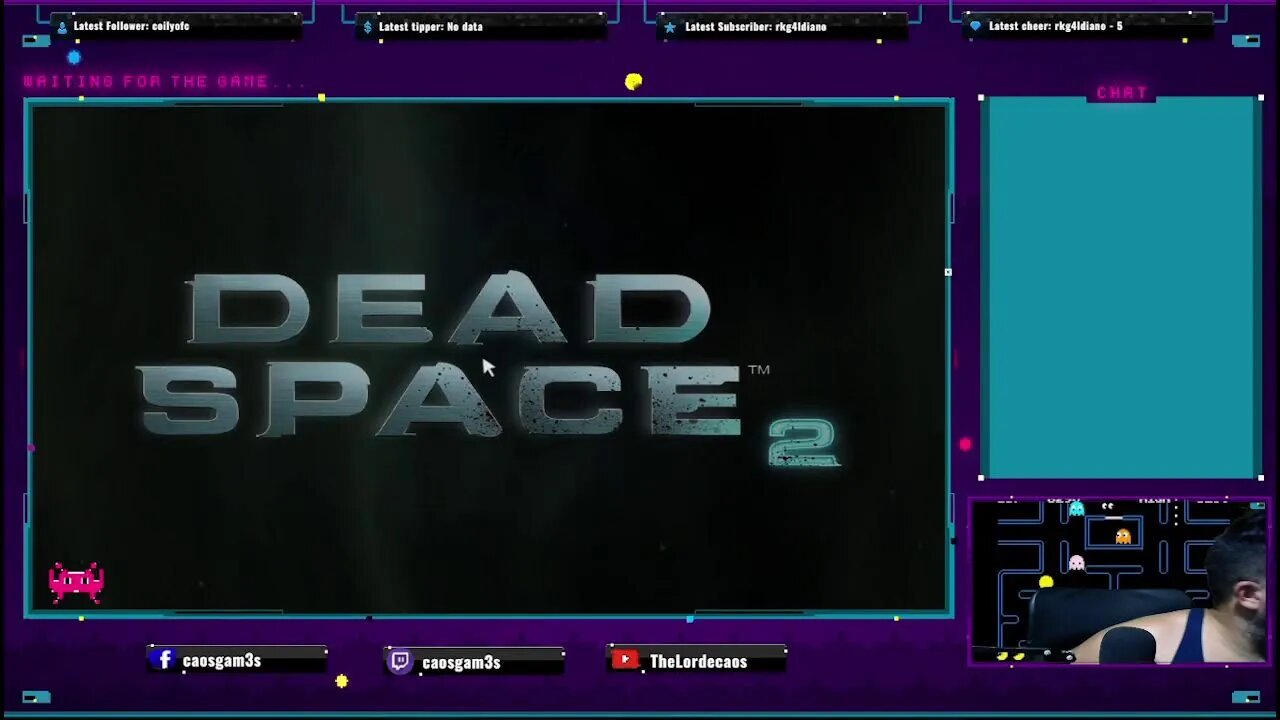Click the caosgam3s Facebook label
The image size is (1280, 720).
pyautogui.click(x=221, y=660)
